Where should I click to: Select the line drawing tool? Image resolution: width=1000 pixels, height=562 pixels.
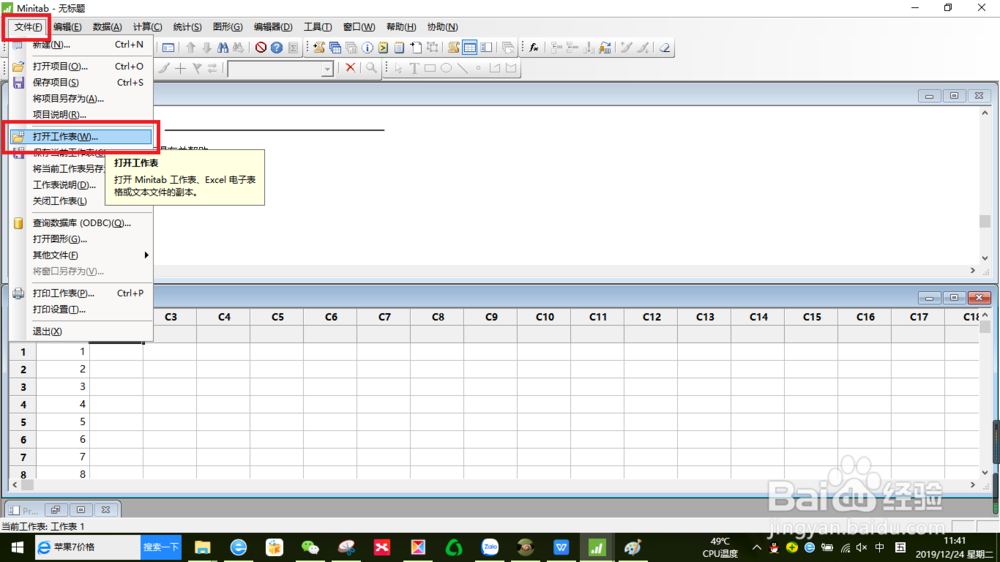462,68
